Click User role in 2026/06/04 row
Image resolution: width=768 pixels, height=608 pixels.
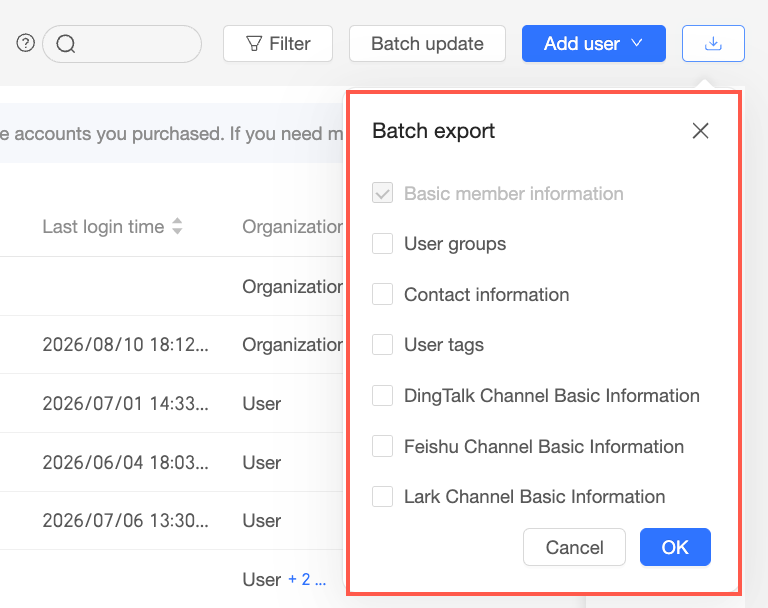click(262, 462)
